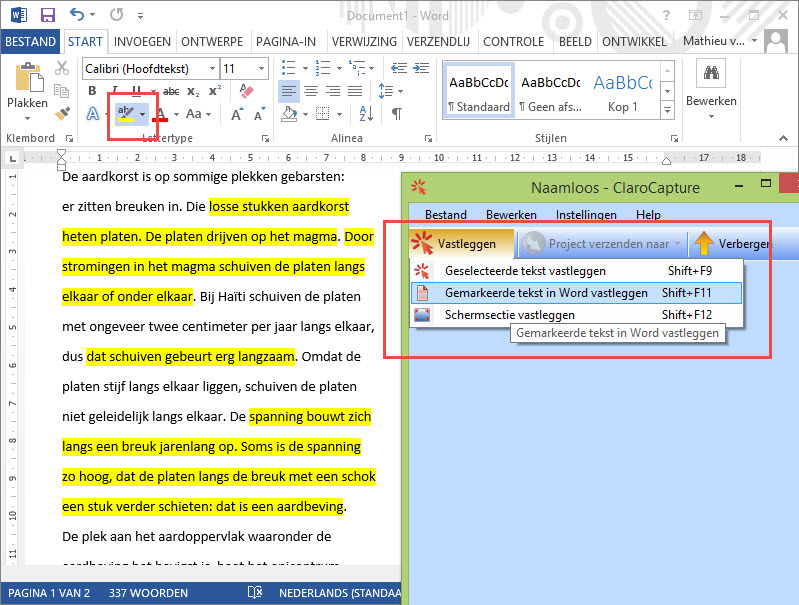Increase paragraph indent

[421, 68]
